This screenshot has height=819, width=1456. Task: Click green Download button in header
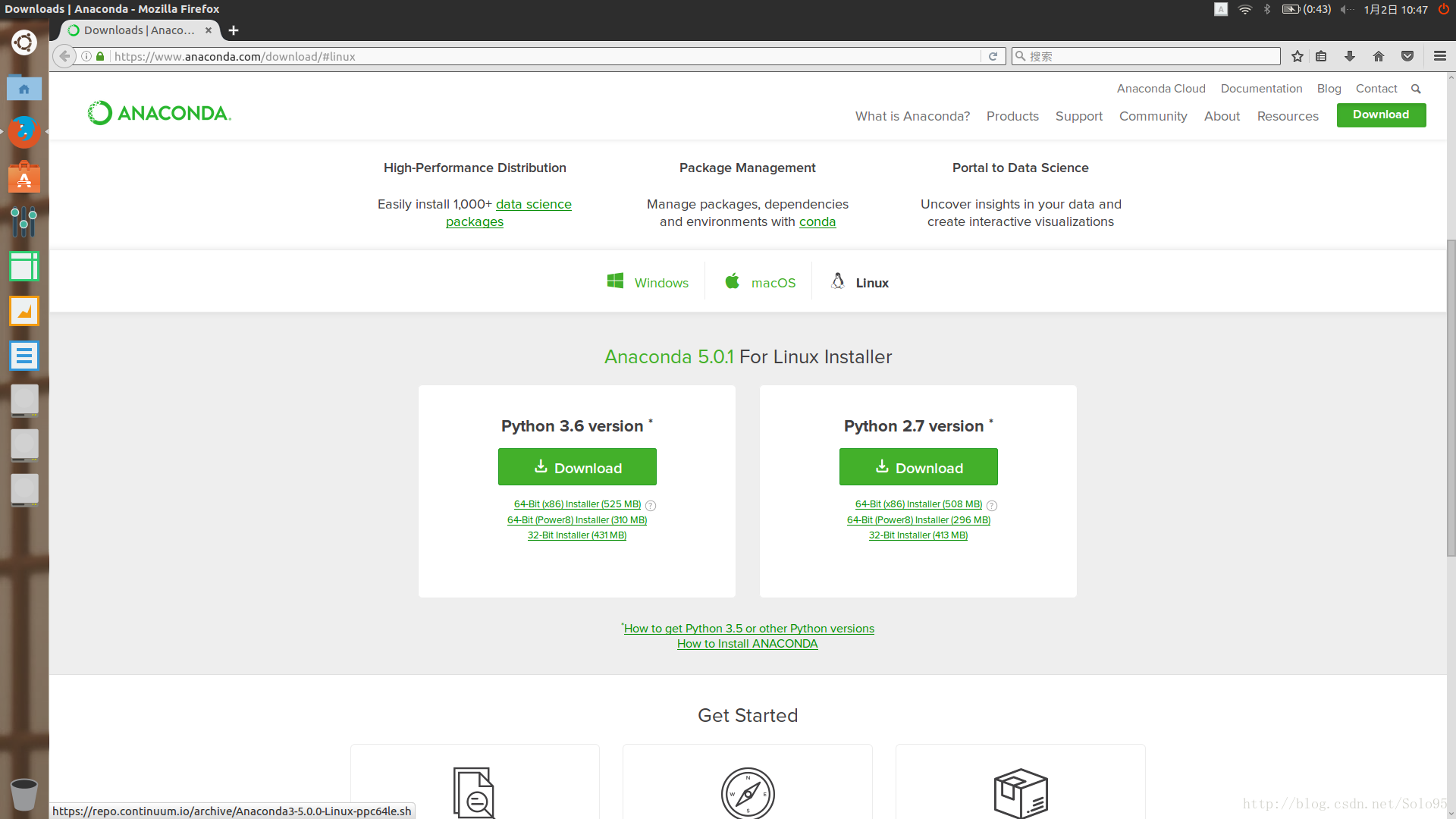[x=1381, y=115]
